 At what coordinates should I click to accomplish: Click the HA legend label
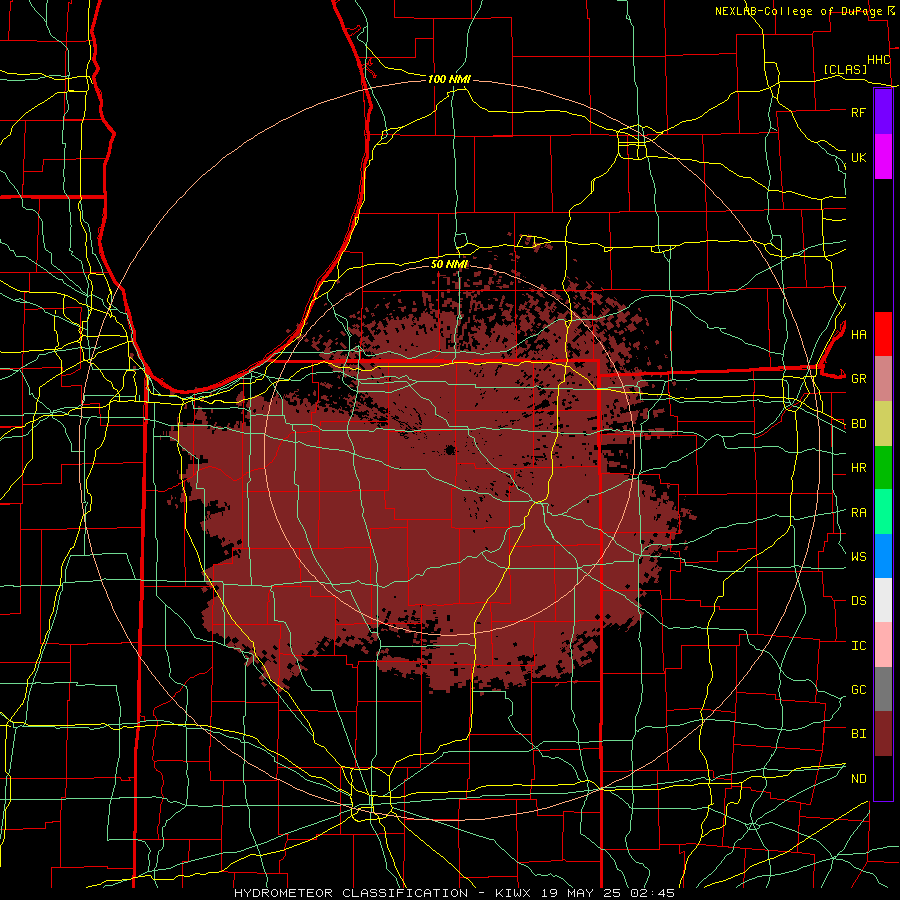click(858, 335)
